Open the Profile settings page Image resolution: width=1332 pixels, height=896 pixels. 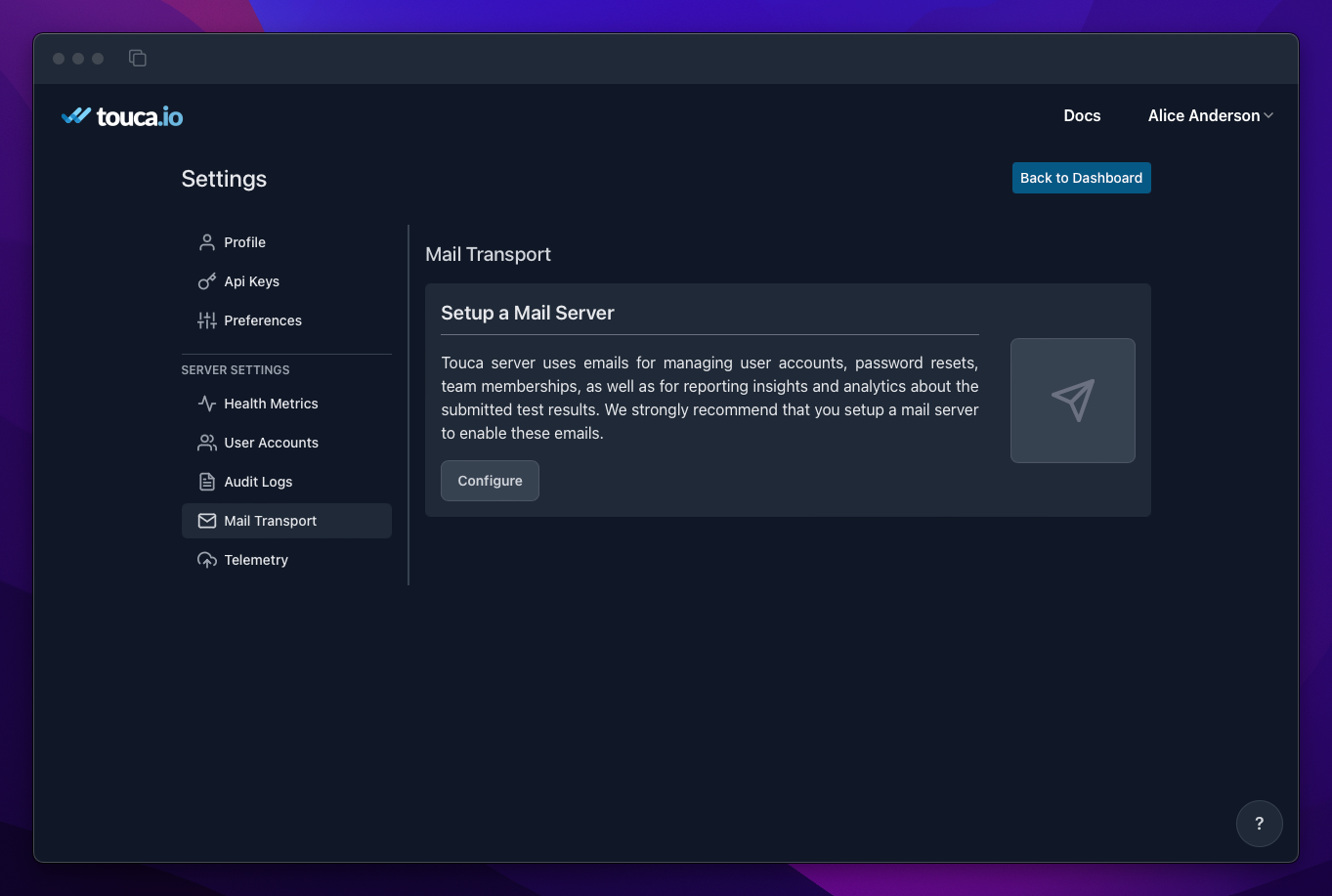pyautogui.click(x=286, y=242)
